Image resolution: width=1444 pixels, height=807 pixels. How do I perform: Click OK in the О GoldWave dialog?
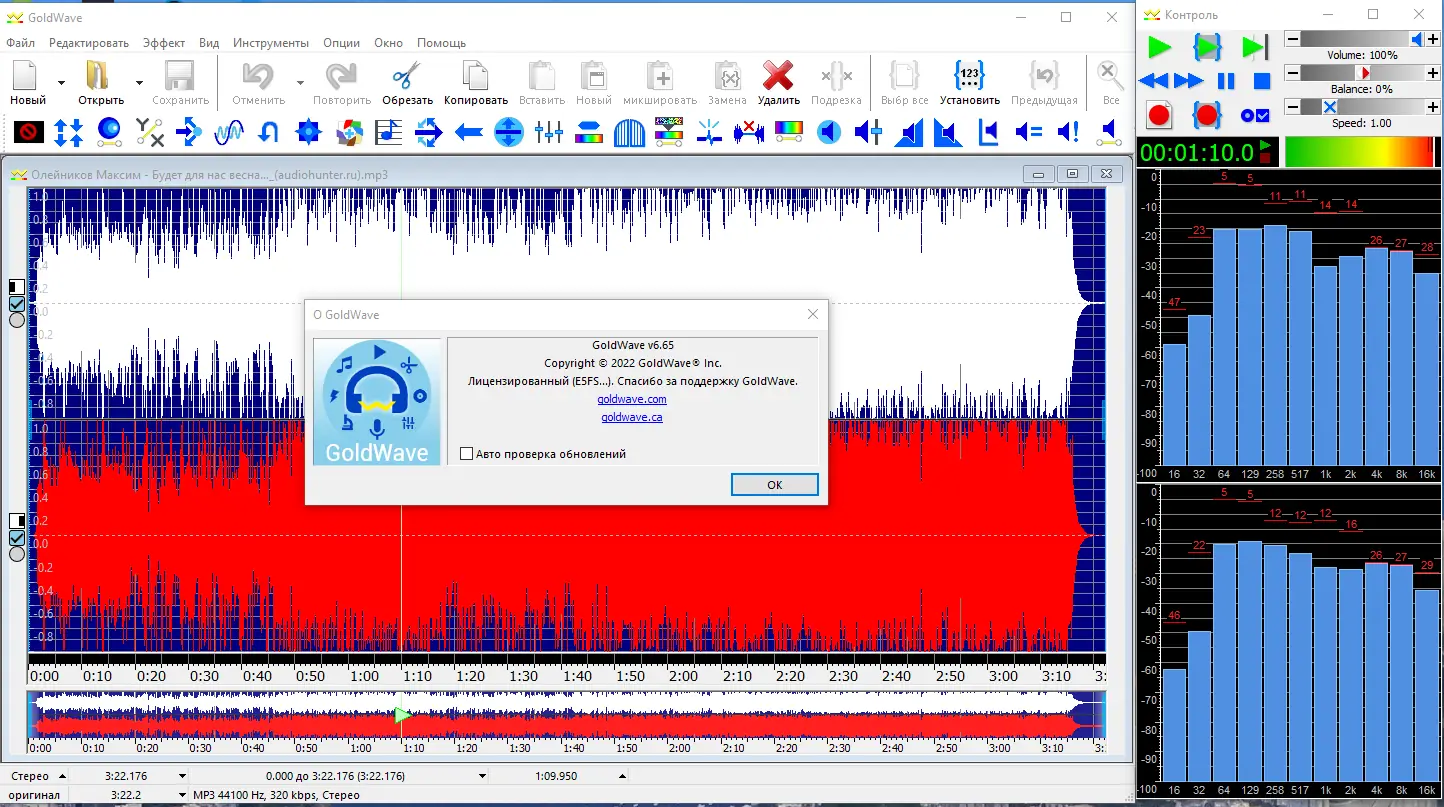point(775,485)
